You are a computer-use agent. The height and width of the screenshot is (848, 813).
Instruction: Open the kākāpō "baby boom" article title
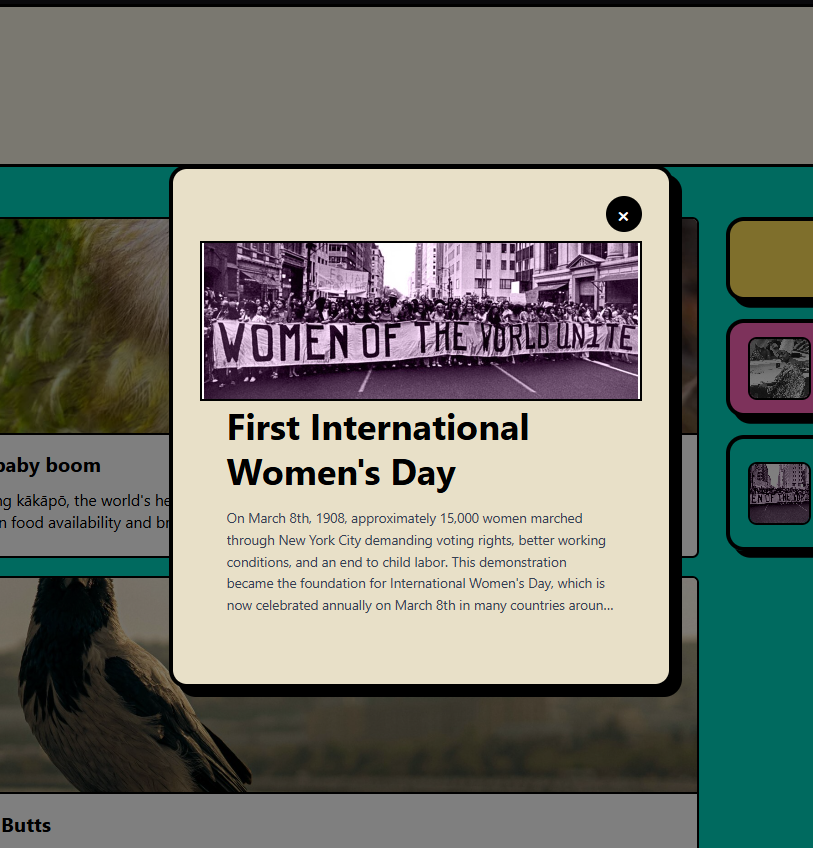tap(50, 466)
